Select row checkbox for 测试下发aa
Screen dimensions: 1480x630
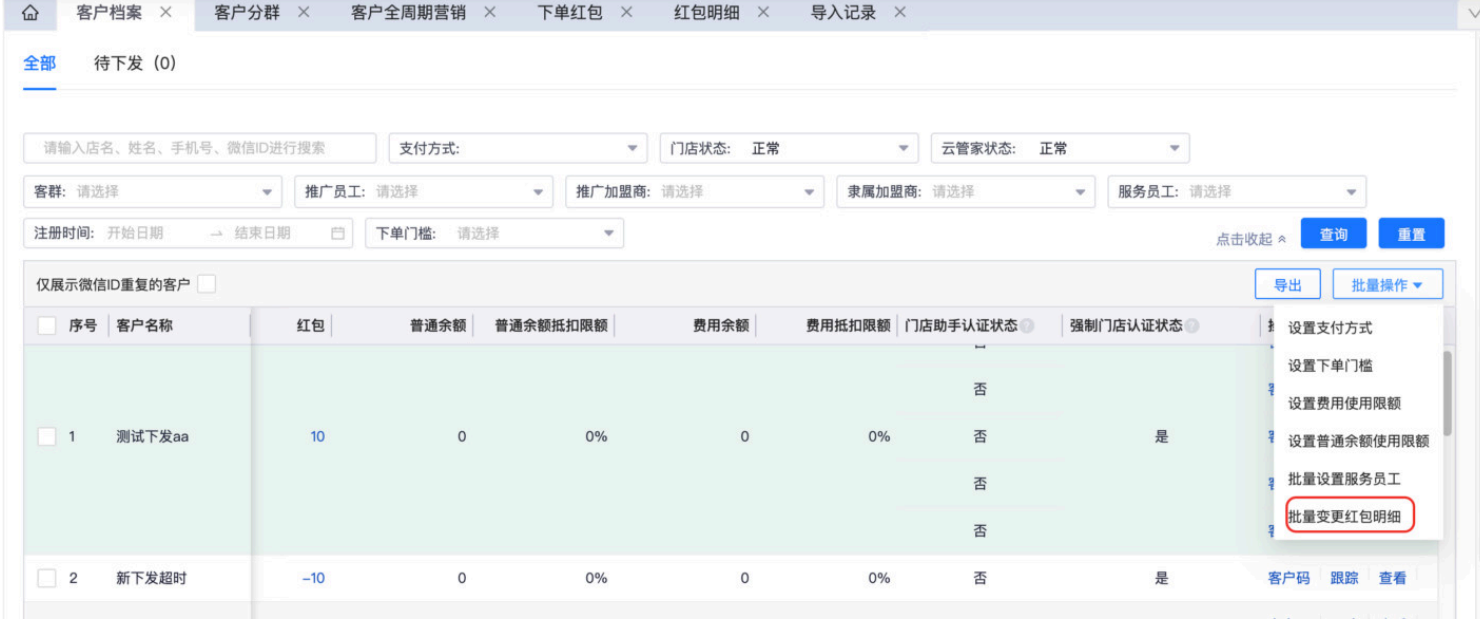(x=46, y=437)
